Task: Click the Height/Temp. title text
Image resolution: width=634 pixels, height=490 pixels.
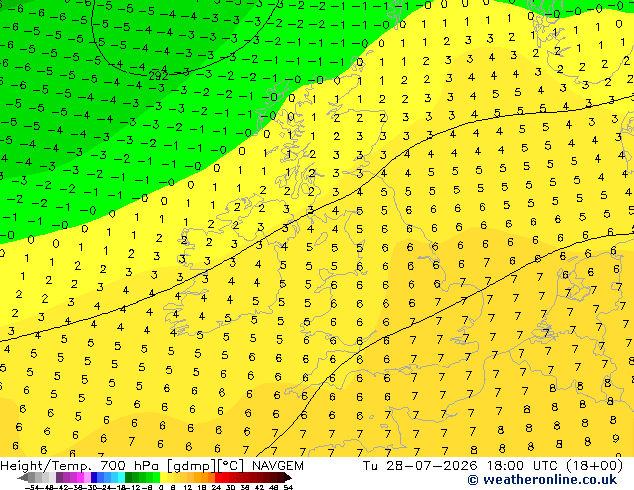Action: pos(46,466)
